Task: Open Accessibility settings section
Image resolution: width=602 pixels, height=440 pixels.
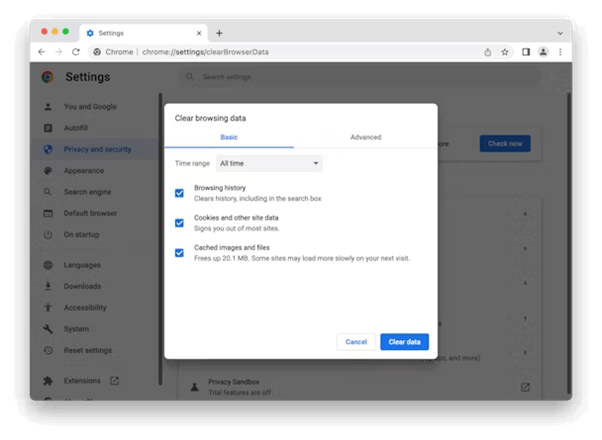Action: coord(85,307)
